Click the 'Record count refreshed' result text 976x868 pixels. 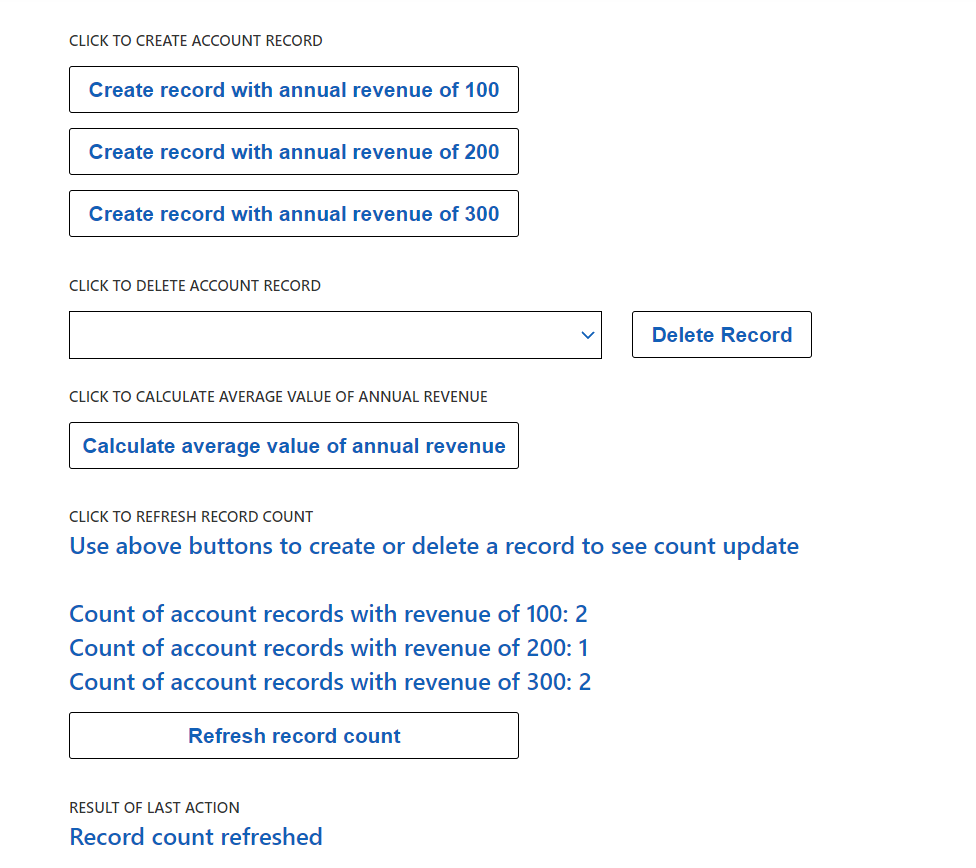pyautogui.click(x=196, y=837)
